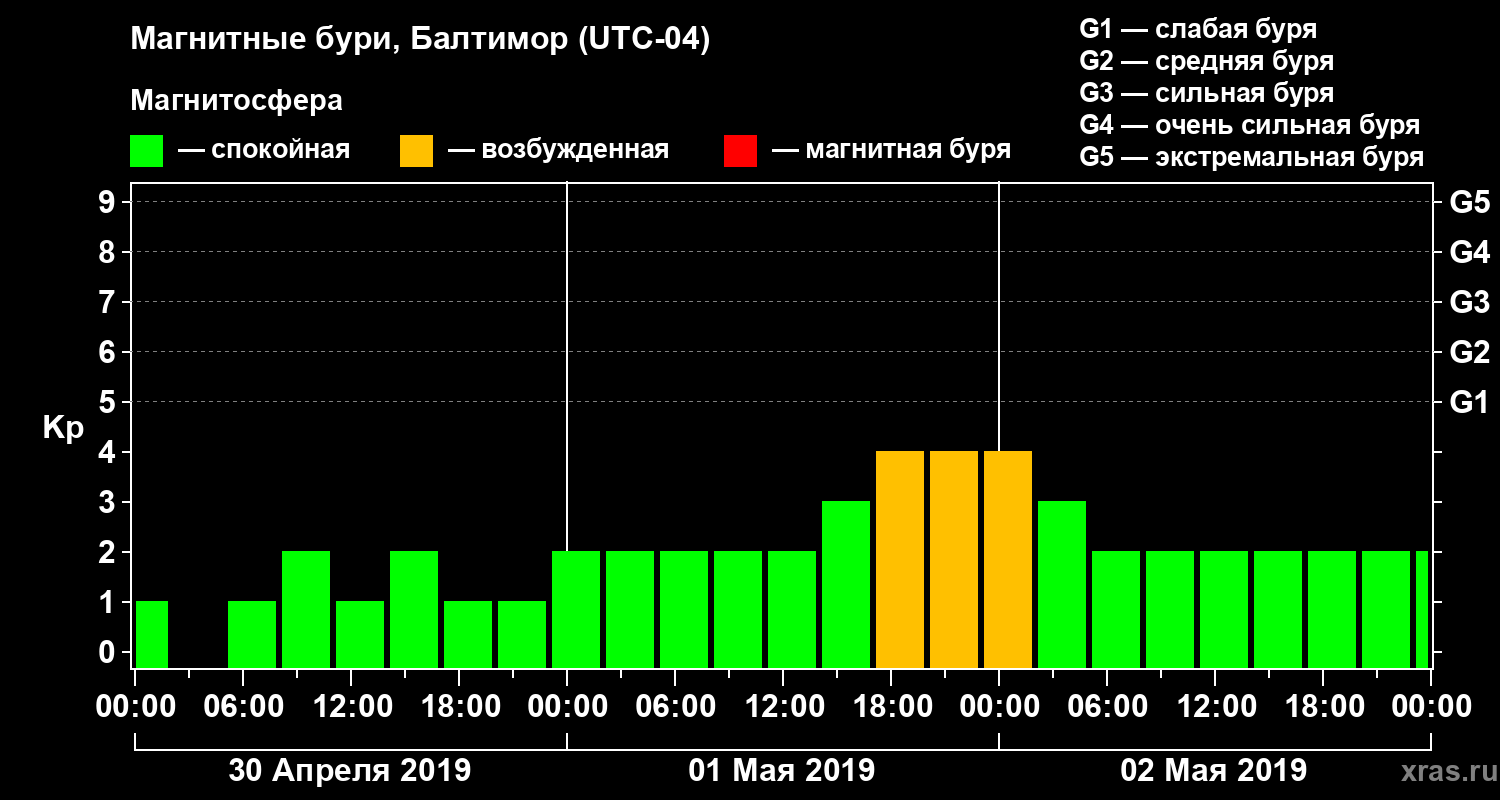Click the "Магнитосфера" heading
This screenshot has width=1500, height=800.
pos(236,101)
